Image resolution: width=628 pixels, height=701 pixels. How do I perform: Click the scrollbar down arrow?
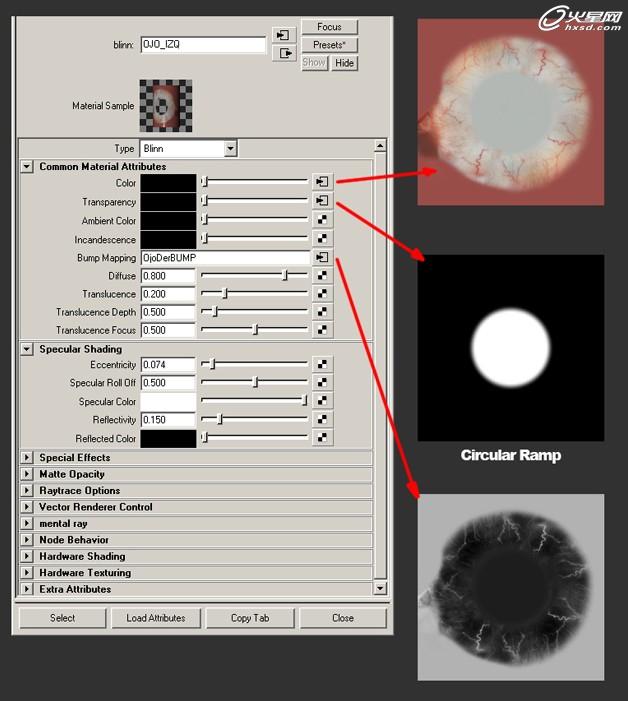tap(380, 588)
